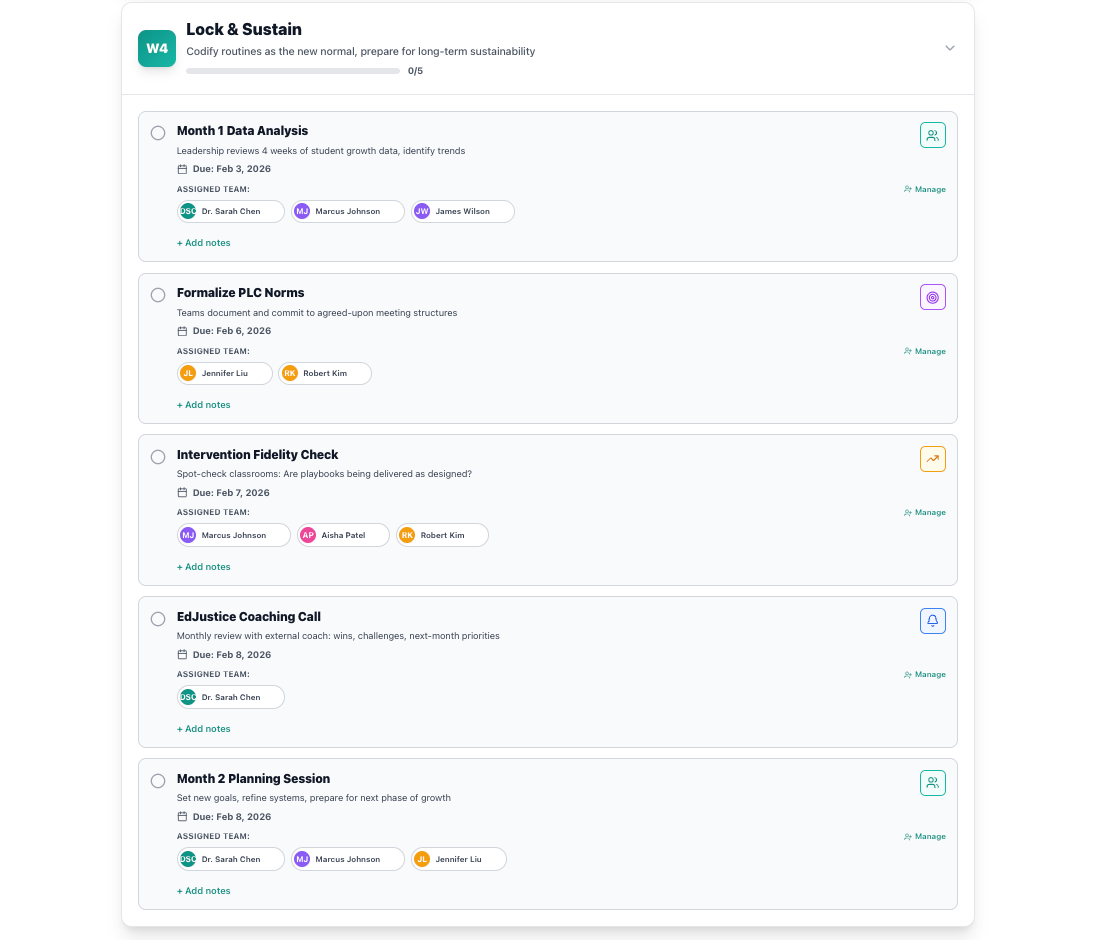
Task: Select James Wilson chip in Month 1 Data Analysis
Action: 463,211
